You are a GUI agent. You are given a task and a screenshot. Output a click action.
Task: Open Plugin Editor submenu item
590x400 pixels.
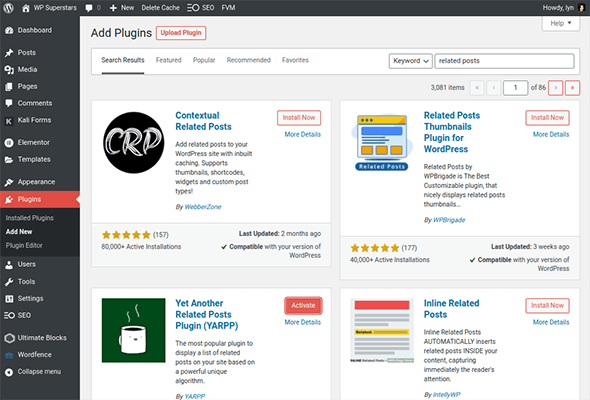click(x=24, y=246)
